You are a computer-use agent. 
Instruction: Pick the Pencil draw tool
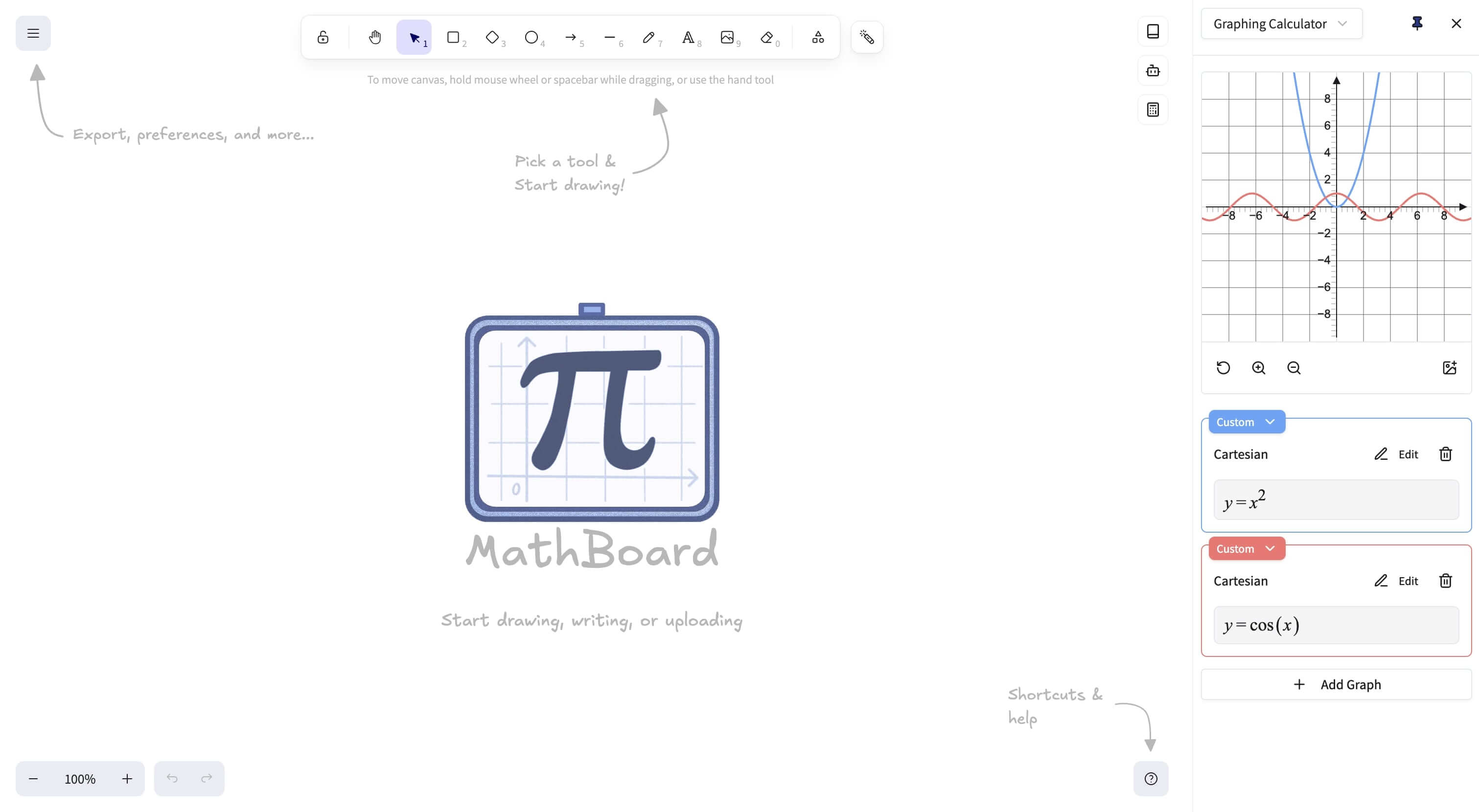[x=649, y=37]
